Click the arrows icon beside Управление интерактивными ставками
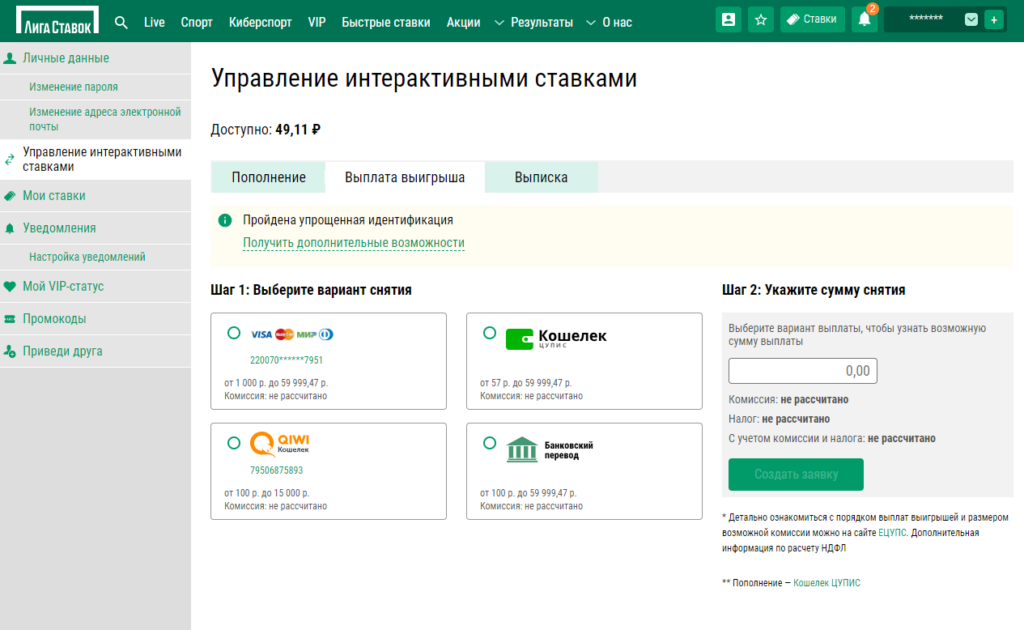This screenshot has height=630, width=1024. click(x=9, y=159)
